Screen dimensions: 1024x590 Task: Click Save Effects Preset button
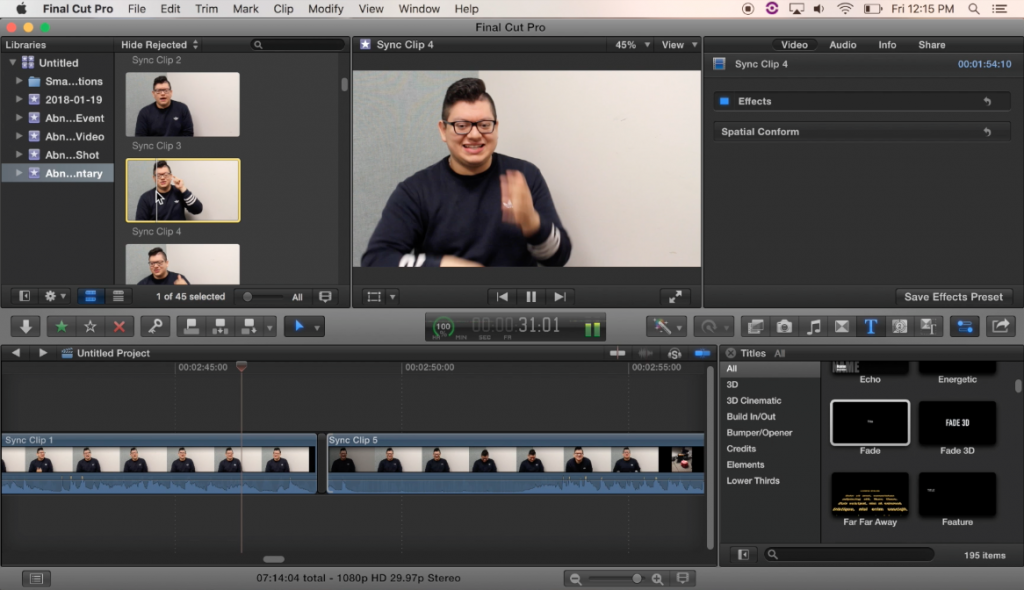(x=953, y=297)
